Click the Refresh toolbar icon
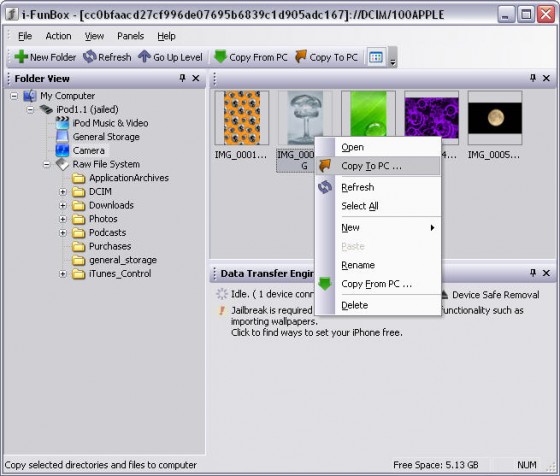 click(x=90, y=57)
